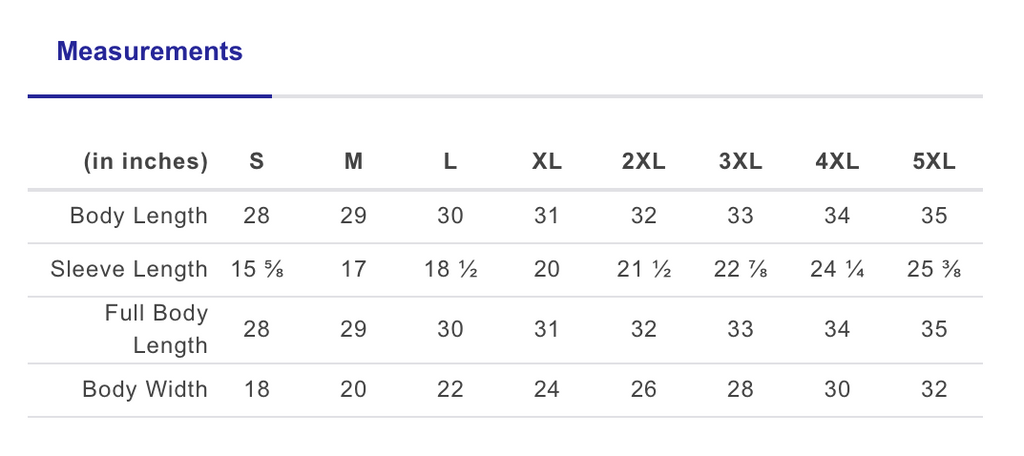This screenshot has width=1024, height=456.
Task: Click the 3XL size column header
Action: coord(740,161)
